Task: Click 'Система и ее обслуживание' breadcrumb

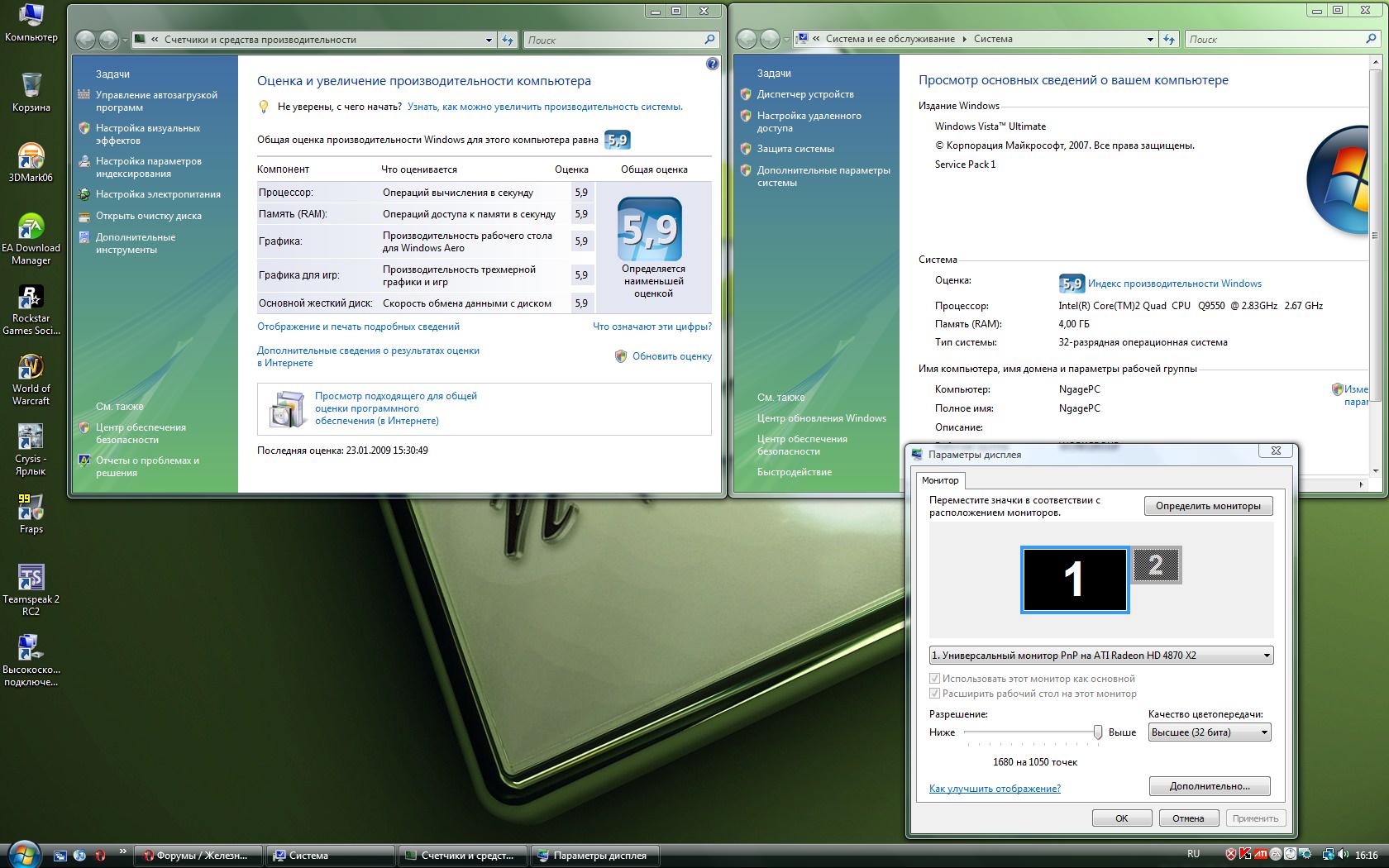Action: point(890,39)
